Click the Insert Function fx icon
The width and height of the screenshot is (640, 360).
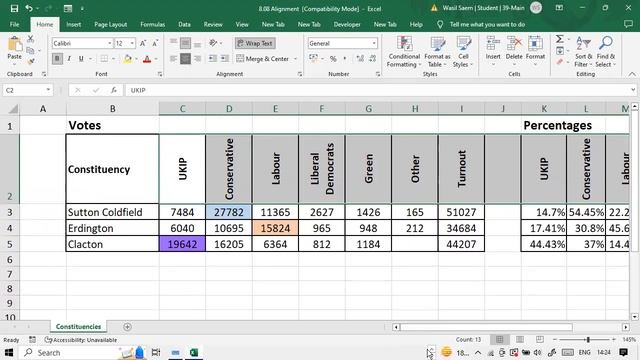click(114, 90)
